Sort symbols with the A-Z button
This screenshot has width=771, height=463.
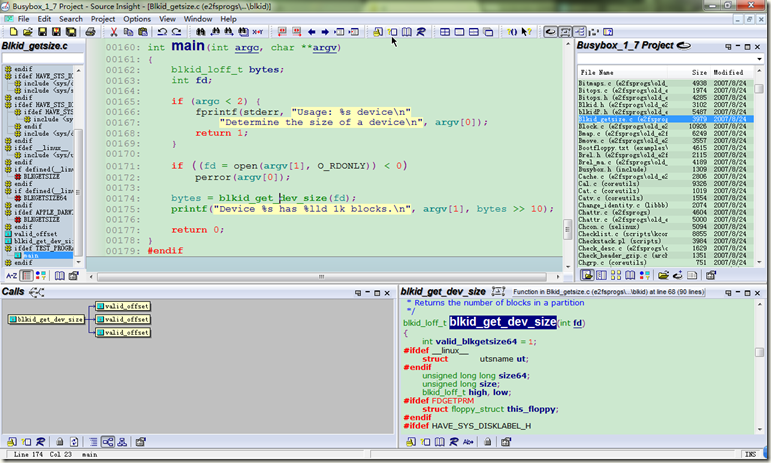[x=11, y=274]
